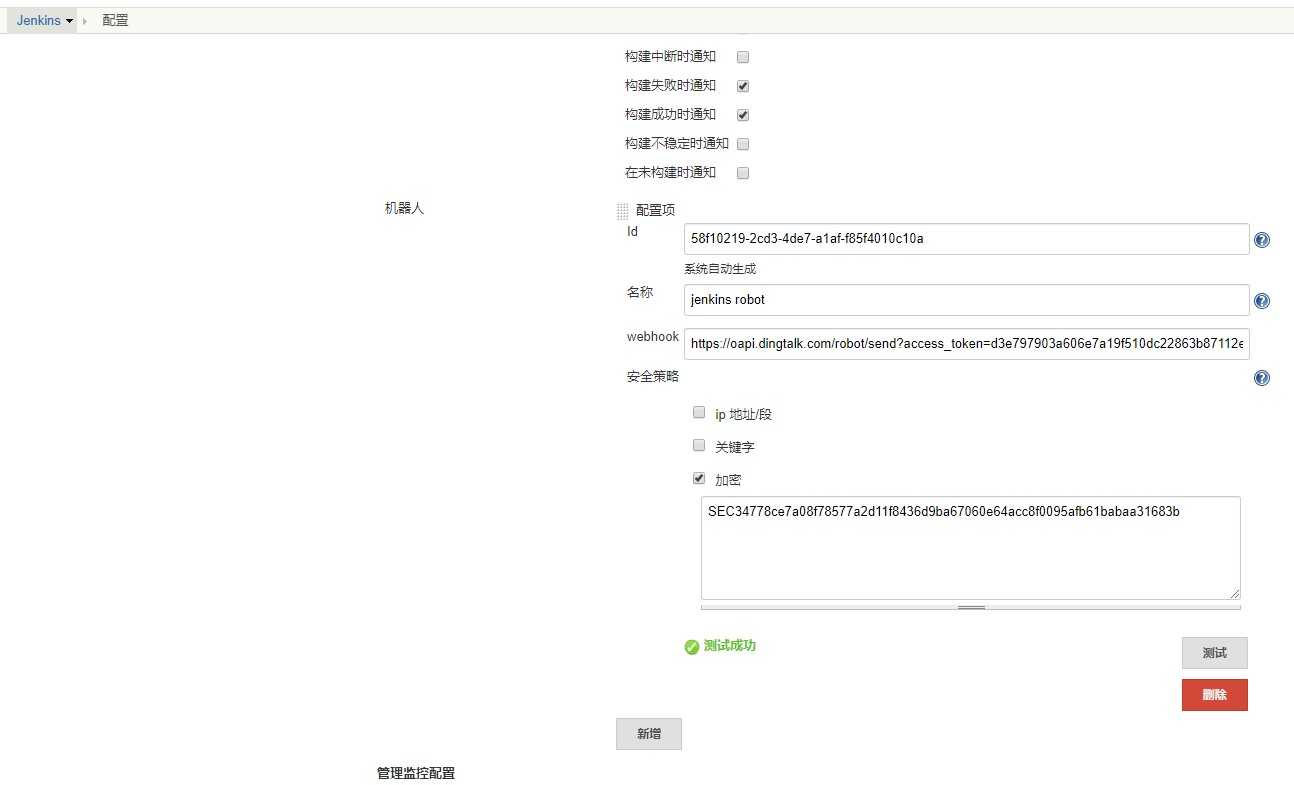Click the 配置 breadcrumb item
Screen dimensions: 1294x785
(115, 20)
